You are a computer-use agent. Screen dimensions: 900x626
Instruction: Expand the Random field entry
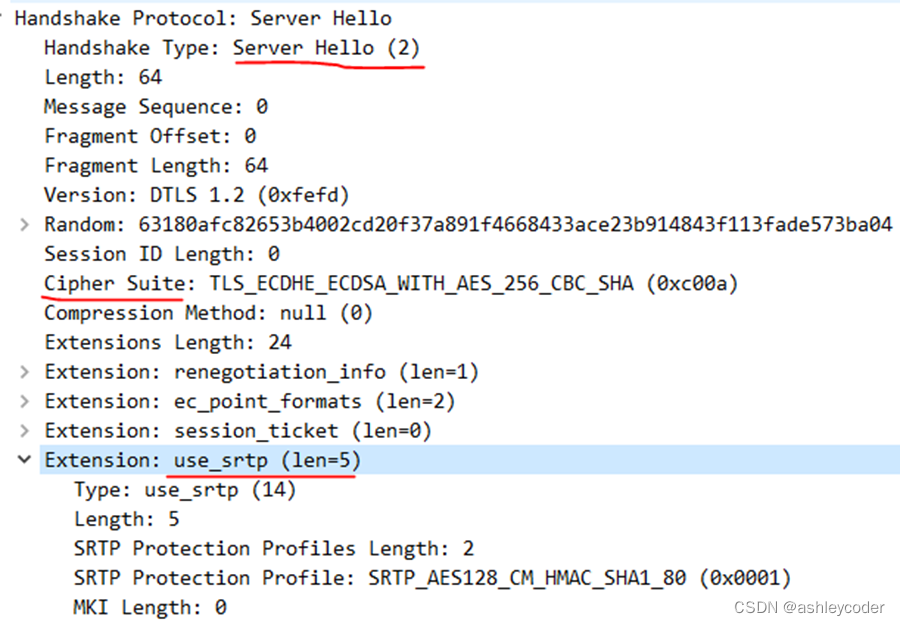[x=24, y=224]
